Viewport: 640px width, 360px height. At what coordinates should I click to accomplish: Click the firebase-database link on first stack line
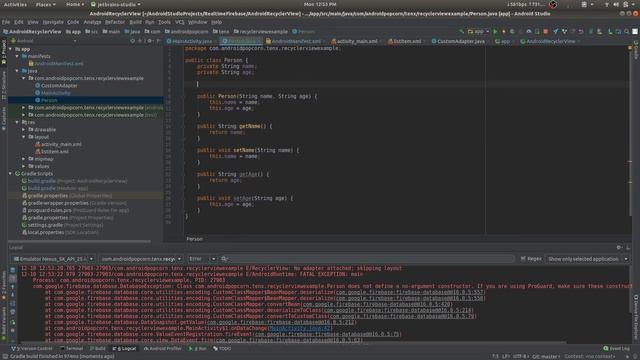410,292
